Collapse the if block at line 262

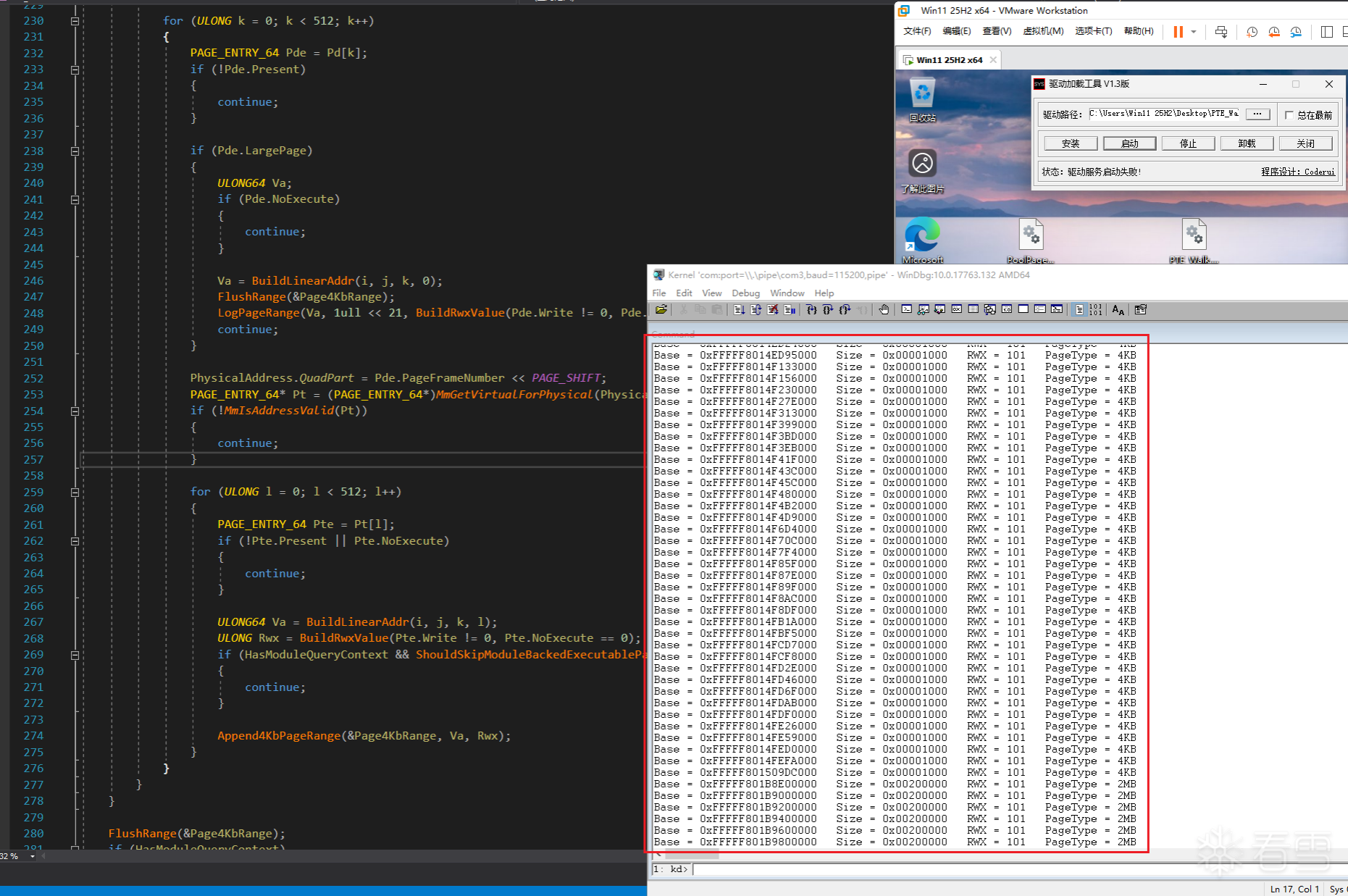pyautogui.click(x=75, y=541)
